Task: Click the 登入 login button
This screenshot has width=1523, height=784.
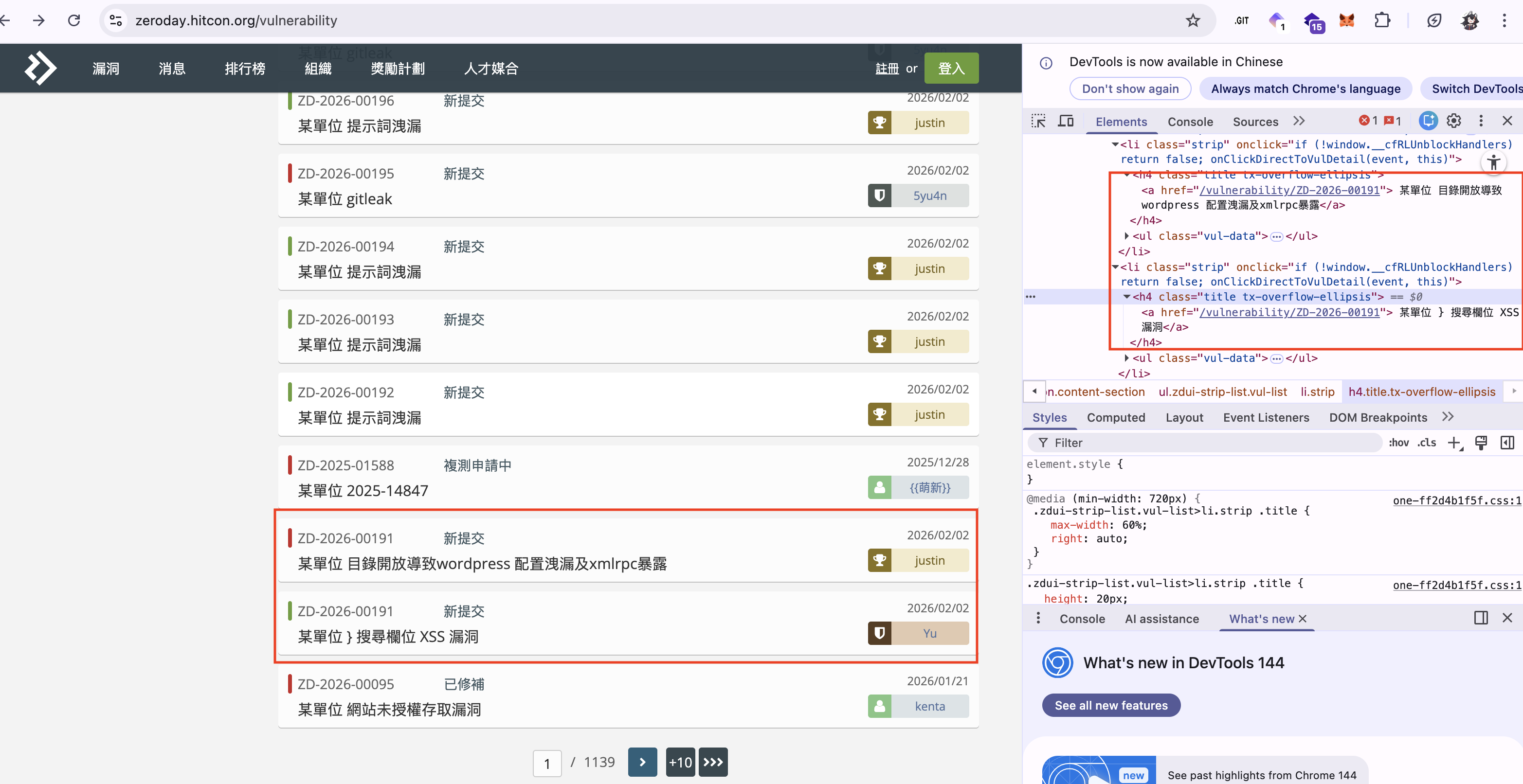Action: click(x=951, y=69)
